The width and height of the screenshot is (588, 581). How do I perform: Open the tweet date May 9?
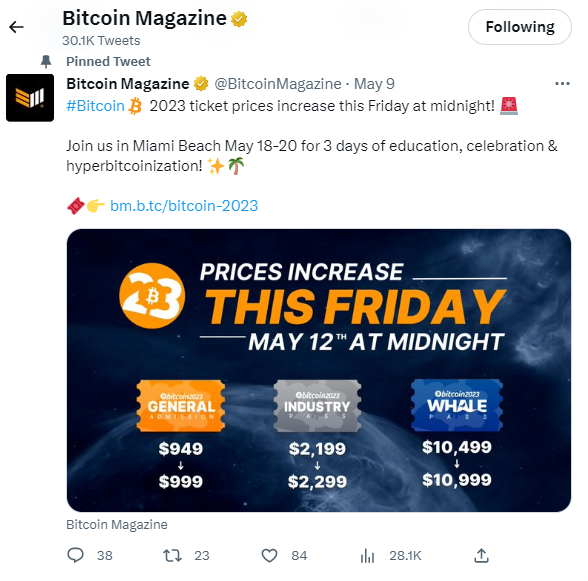[x=374, y=84]
